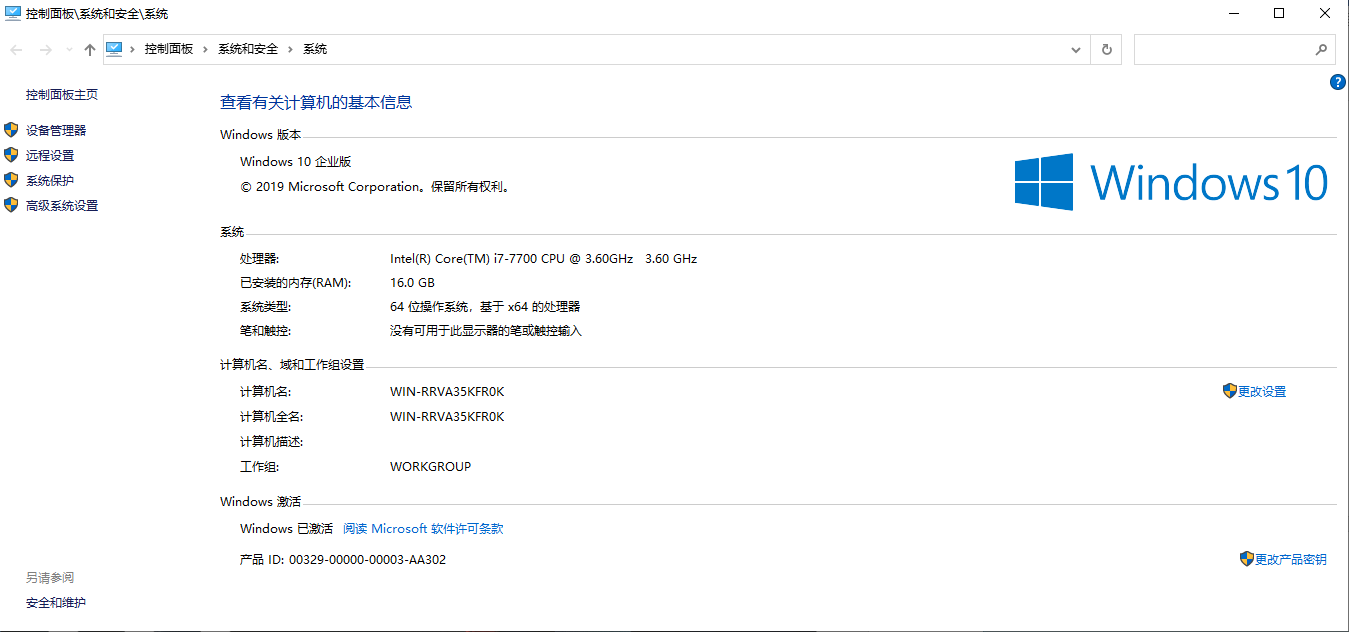Open 高级系统设置 from the sidebar
1349x632 pixels.
[62, 205]
